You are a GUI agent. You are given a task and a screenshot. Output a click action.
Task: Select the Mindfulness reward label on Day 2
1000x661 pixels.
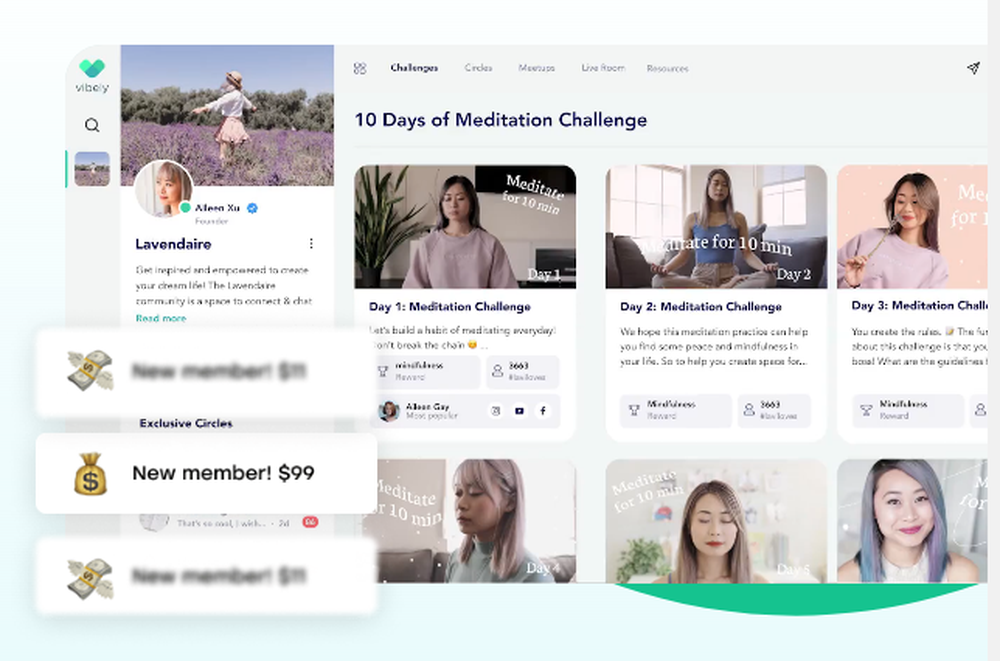[671, 405]
